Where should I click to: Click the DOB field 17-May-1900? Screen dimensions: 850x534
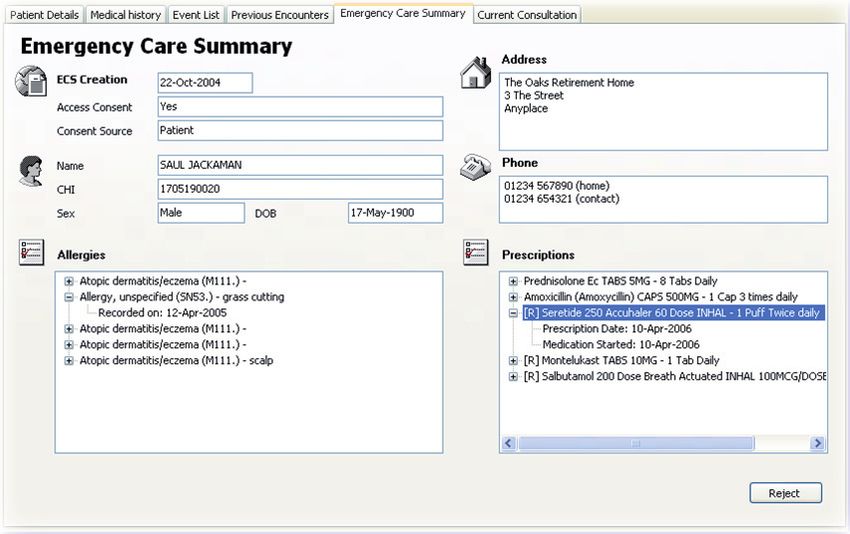pos(395,213)
